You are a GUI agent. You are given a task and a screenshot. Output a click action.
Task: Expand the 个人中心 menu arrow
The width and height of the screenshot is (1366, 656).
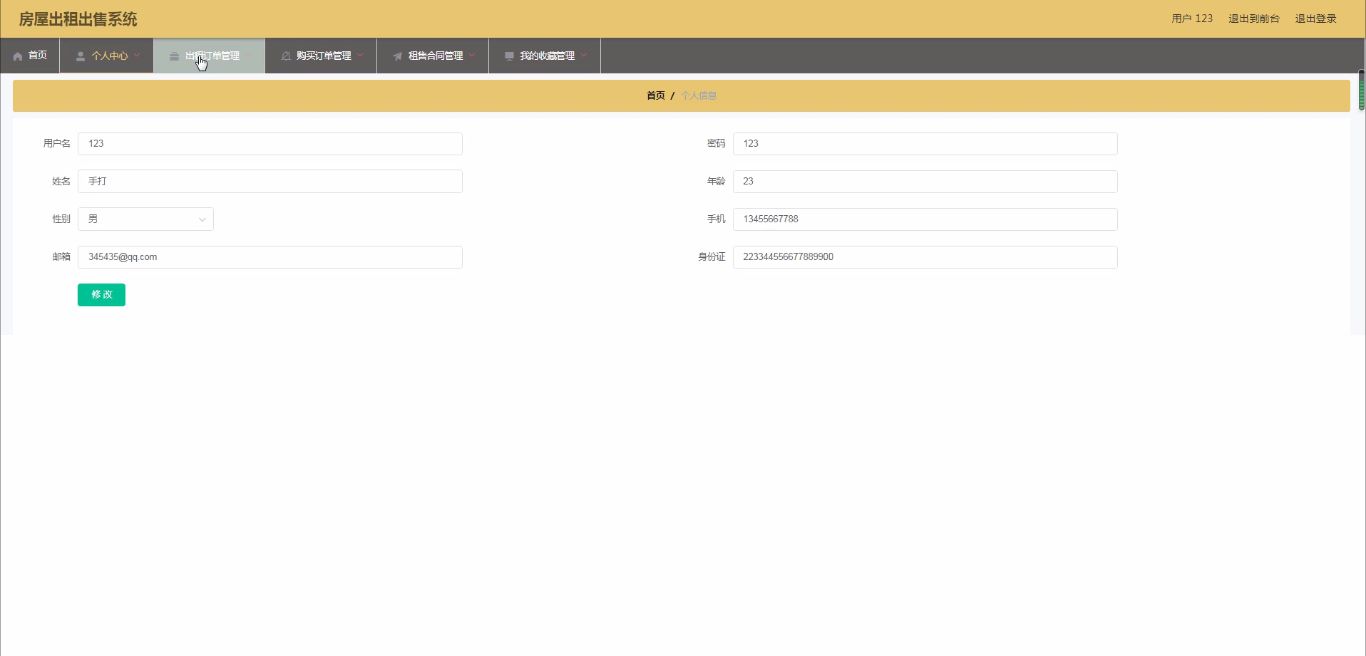pyautogui.click(x=137, y=55)
